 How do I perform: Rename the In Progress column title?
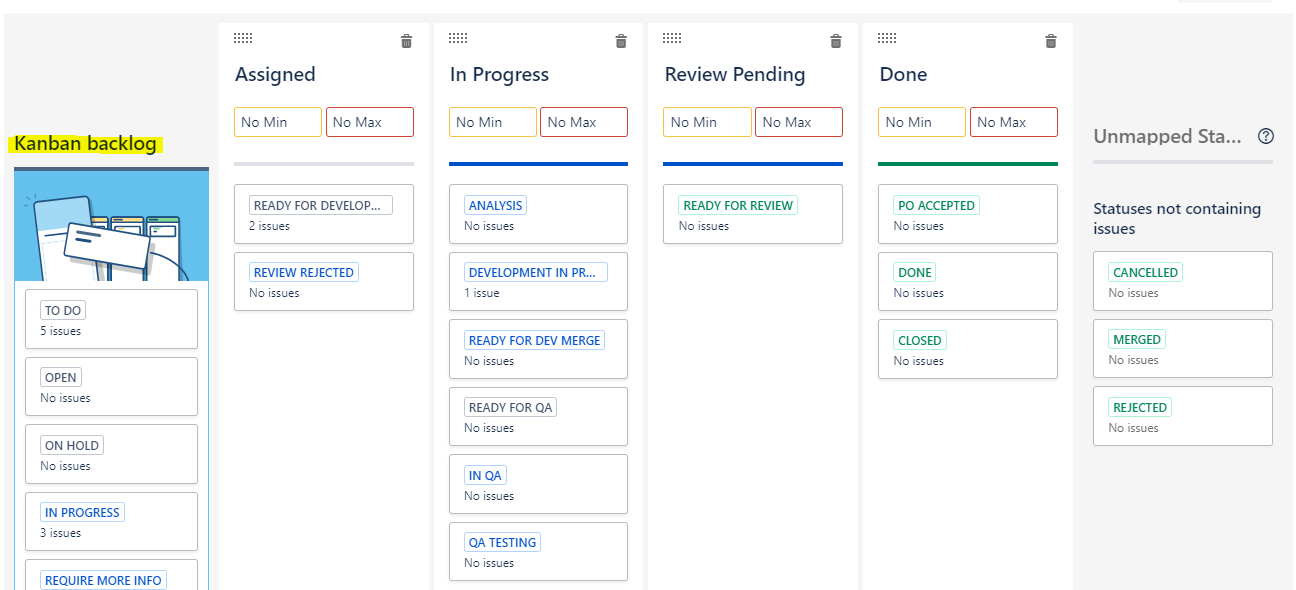tap(499, 74)
